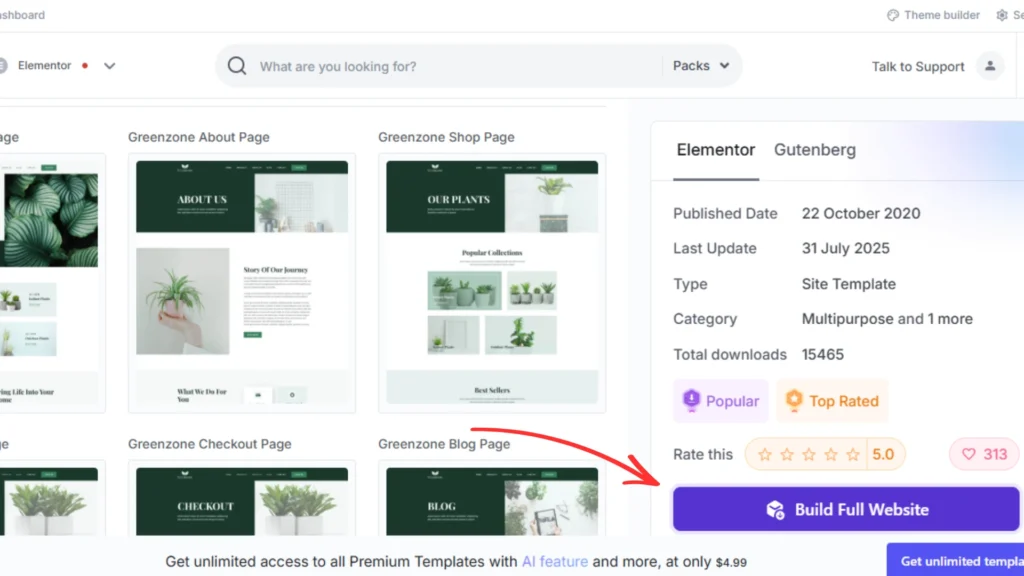This screenshot has width=1024, height=576.
Task: Click the settings gear icon at top right
Action: point(1002,15)
